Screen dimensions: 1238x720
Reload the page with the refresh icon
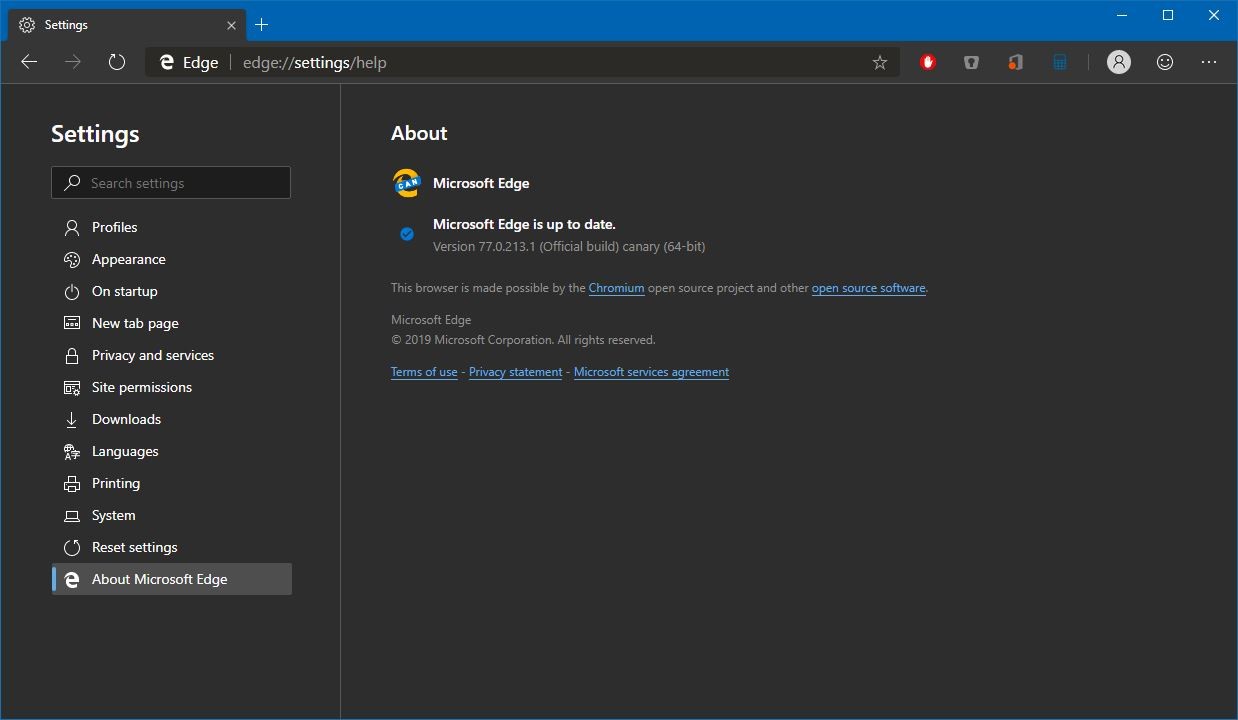(117, 62)
